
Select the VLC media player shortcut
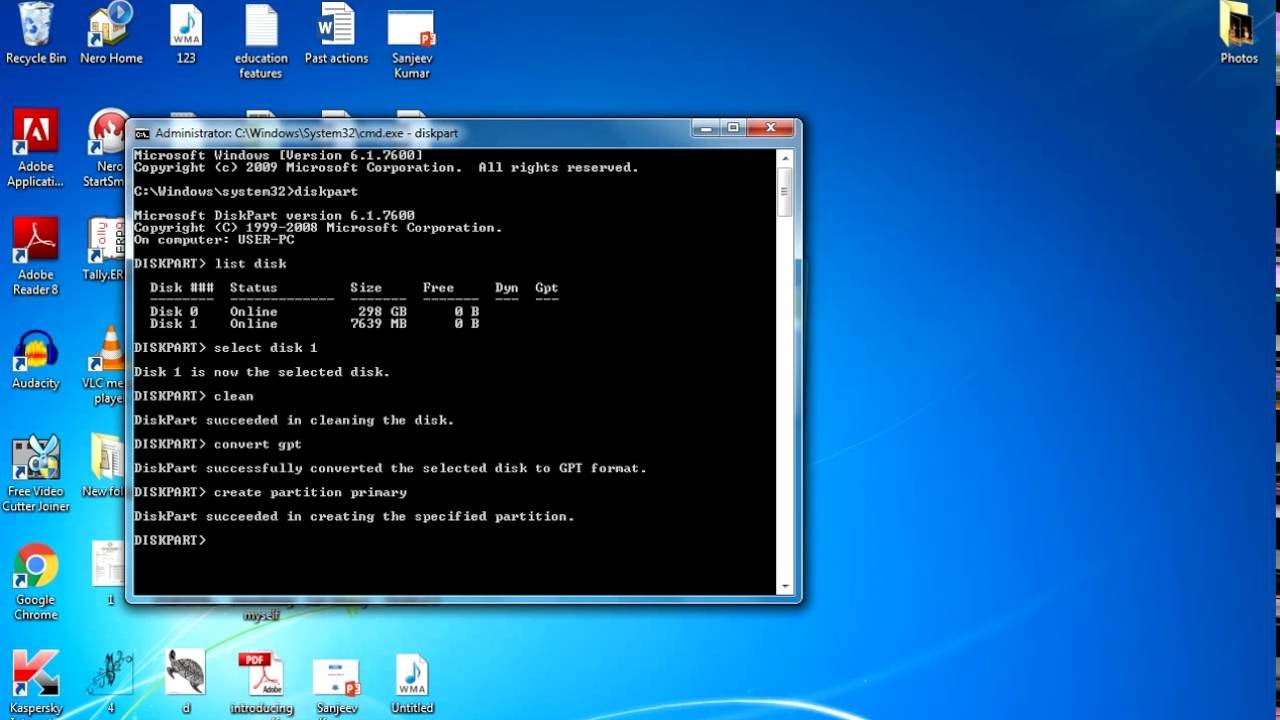103,366
